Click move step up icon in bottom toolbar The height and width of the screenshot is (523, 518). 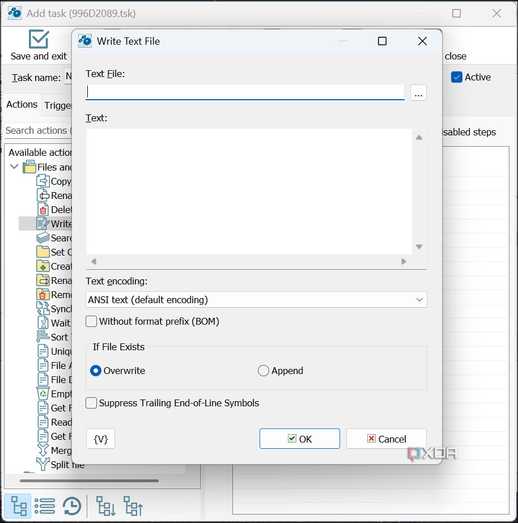(133, 506)
